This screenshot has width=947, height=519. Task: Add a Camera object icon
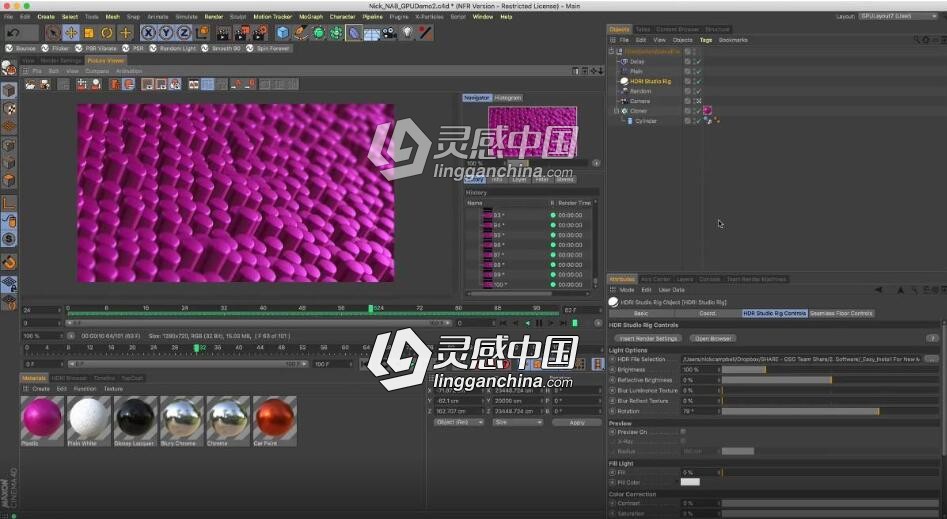[390, 33]
